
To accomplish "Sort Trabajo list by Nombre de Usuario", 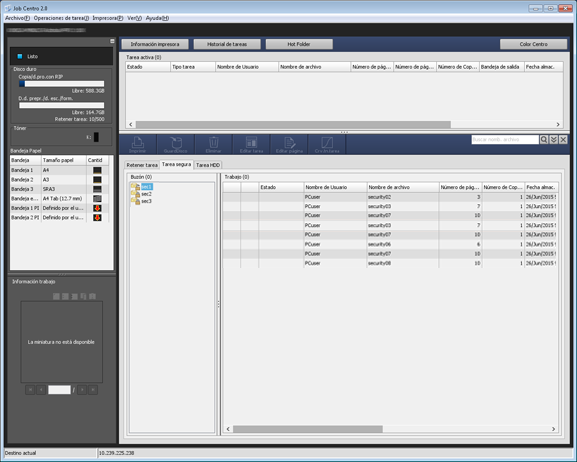I will (x=335, y=187).
